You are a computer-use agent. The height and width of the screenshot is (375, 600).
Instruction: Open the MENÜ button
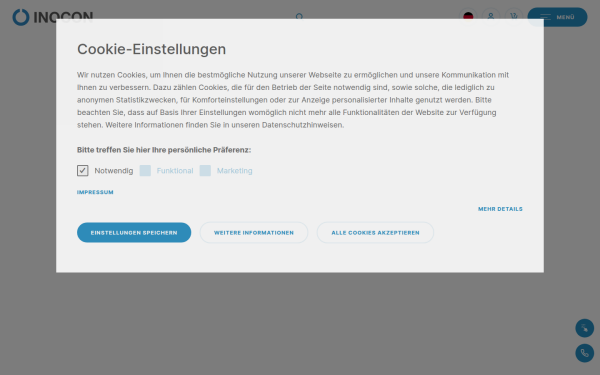pyautogui.click(x=557, y=17)
